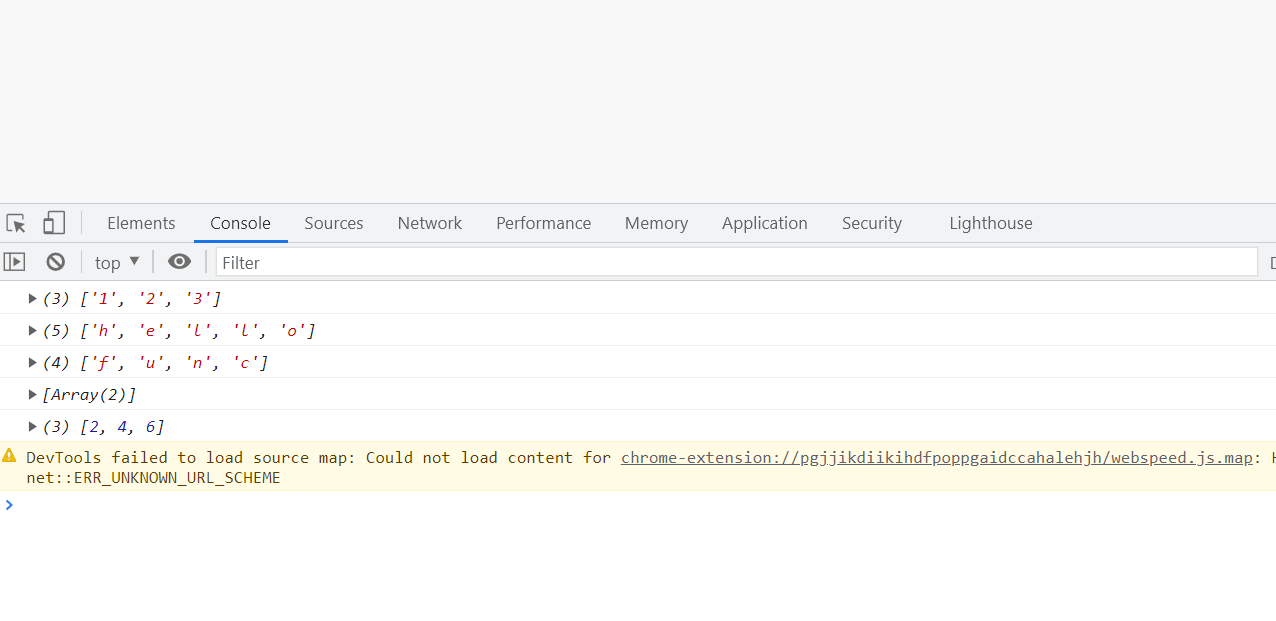Open the top JavaScript context dropdown
The height and width of the screenshot is (621, 1276).
pyautogui.click(x=117, y=262)
